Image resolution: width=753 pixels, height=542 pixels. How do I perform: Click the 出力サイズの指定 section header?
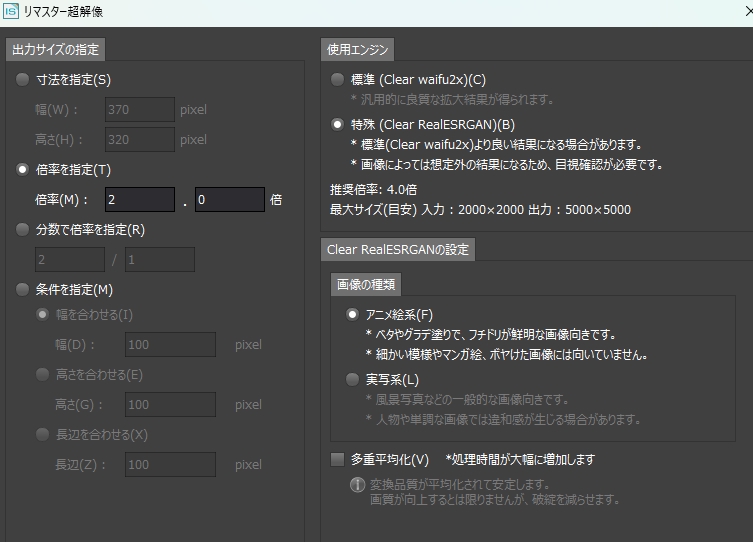point(55,49)
